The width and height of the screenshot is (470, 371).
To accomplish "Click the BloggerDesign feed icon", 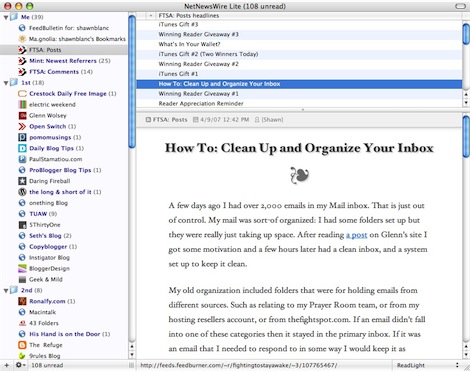I will (22, 268).
